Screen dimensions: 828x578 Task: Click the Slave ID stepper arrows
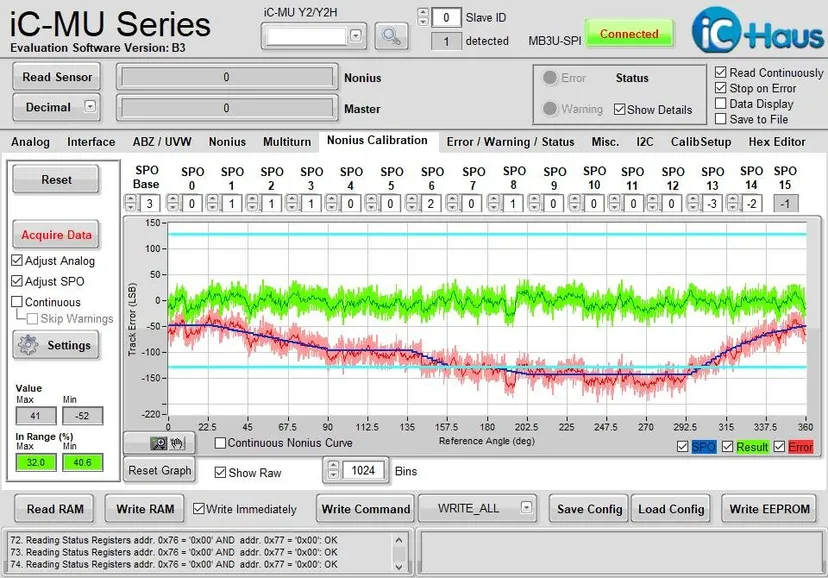(423, 17)
